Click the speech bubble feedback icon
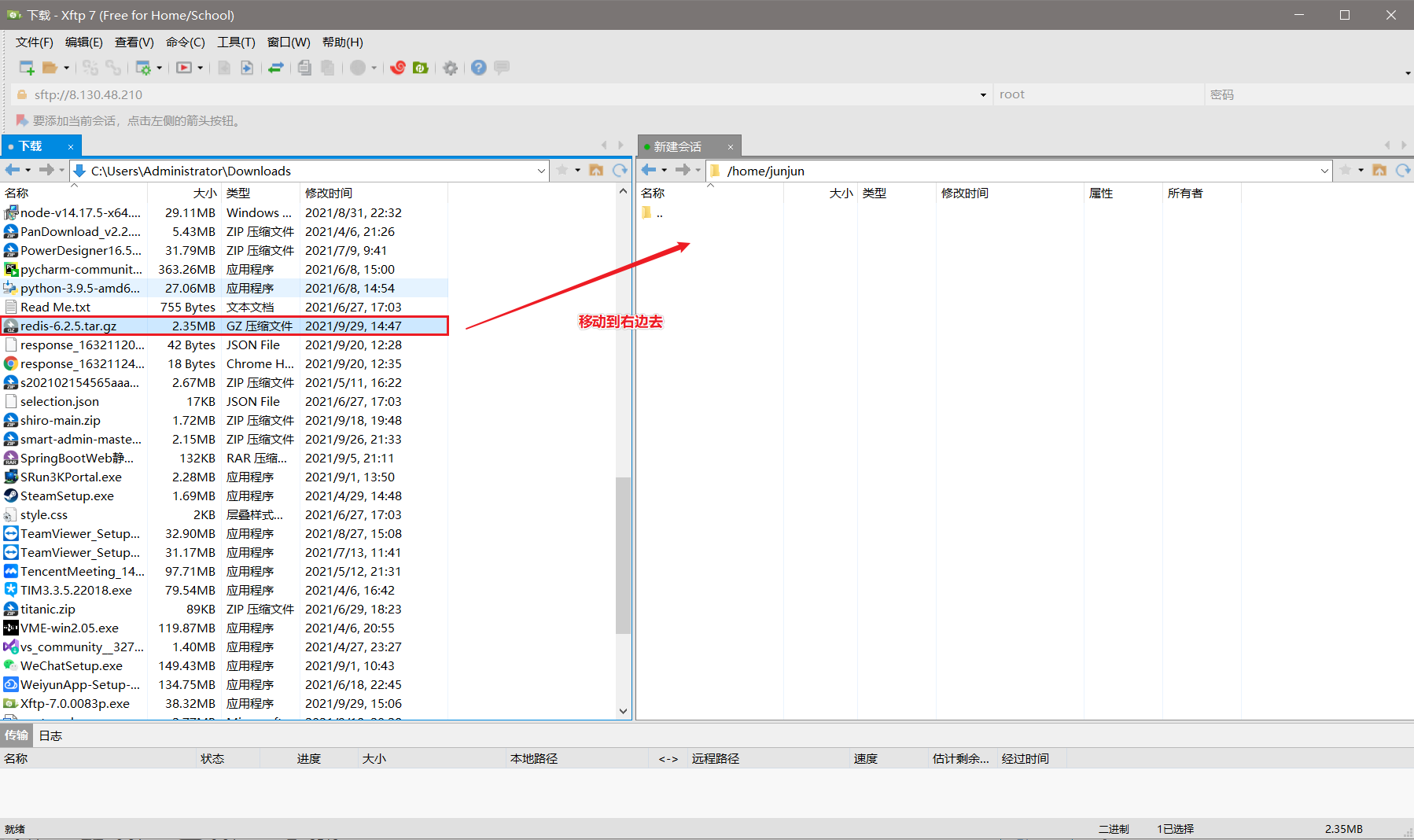Image resolution: width=1414 pixels, height=840 pixels. tap(502, 67)
